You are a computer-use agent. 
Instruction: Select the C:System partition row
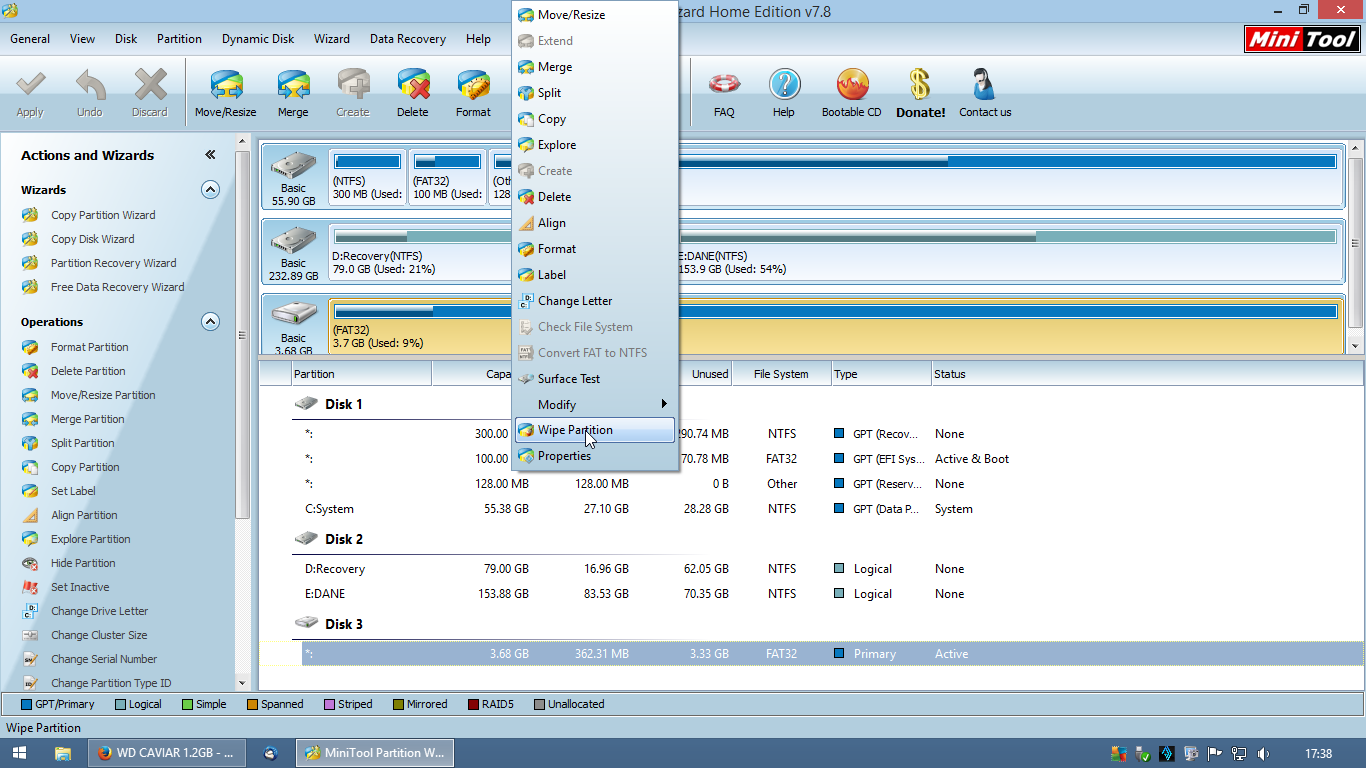coord(832,509)
